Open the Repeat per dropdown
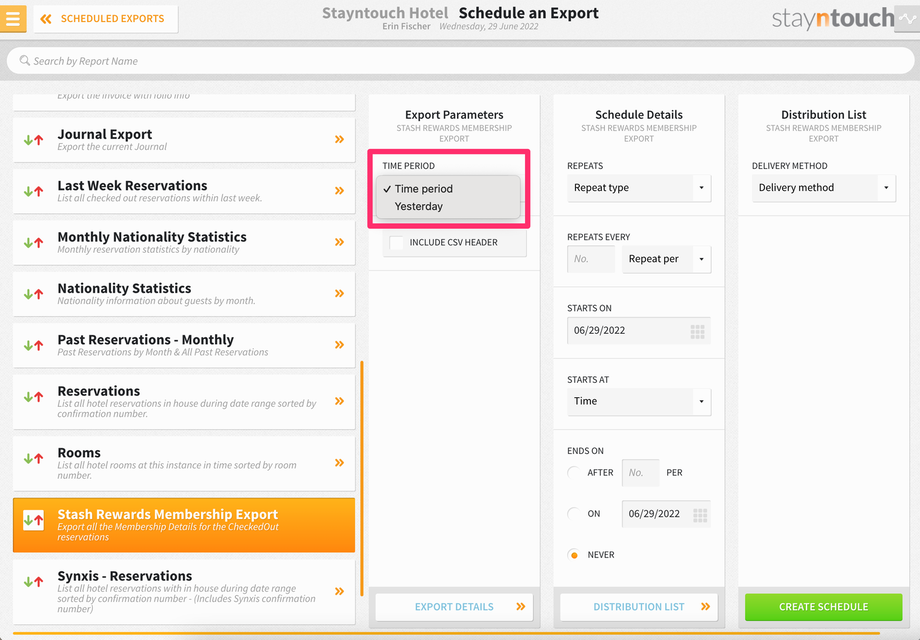Screen dimensions: 920x640 tap(667, 259)
